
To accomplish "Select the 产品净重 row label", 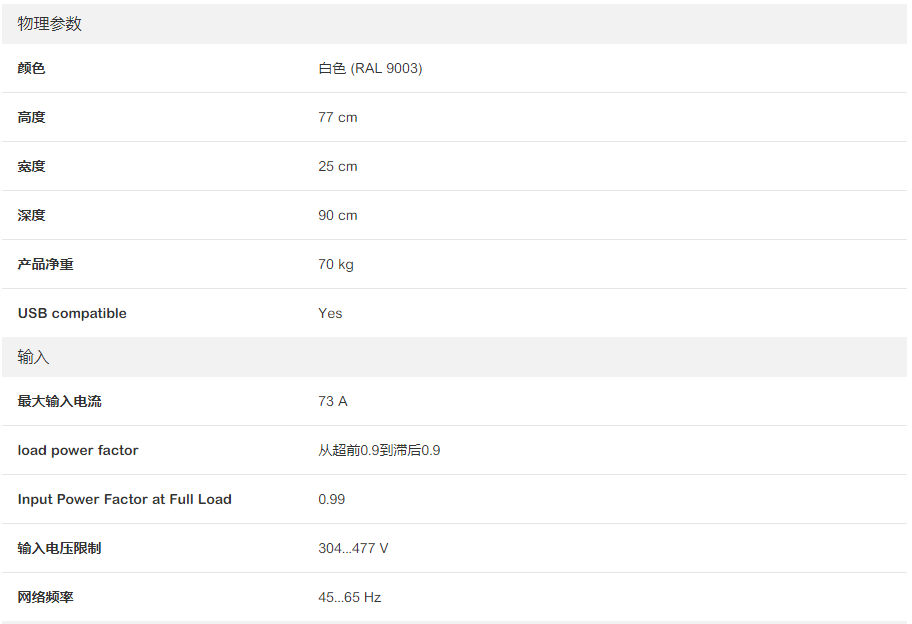I will pyautogui.click(x=45, y=264).
